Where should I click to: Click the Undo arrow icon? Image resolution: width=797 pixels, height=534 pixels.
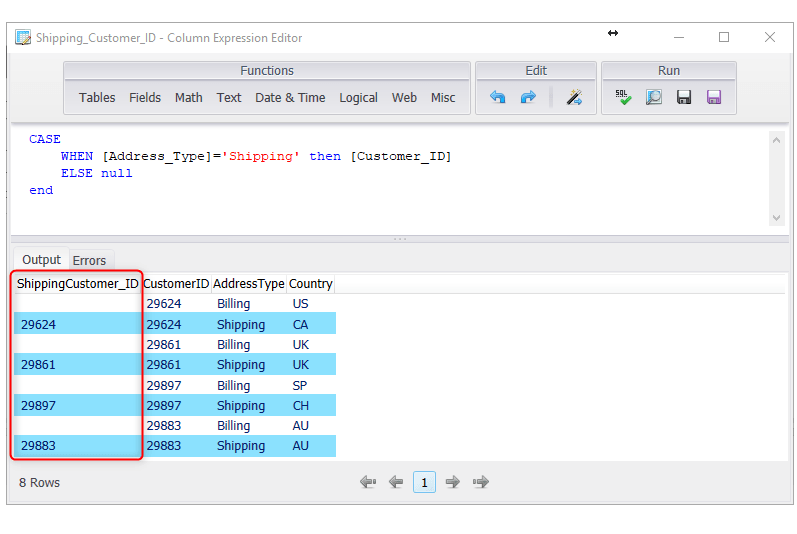498,97
